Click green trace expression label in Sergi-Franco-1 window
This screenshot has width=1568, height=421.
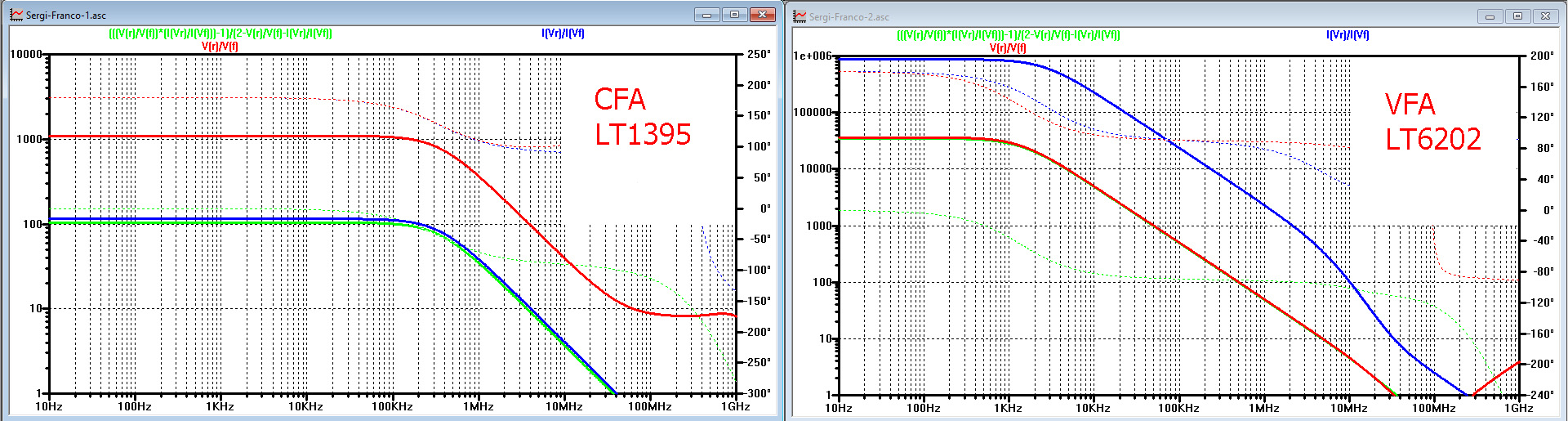click(220, 34)
